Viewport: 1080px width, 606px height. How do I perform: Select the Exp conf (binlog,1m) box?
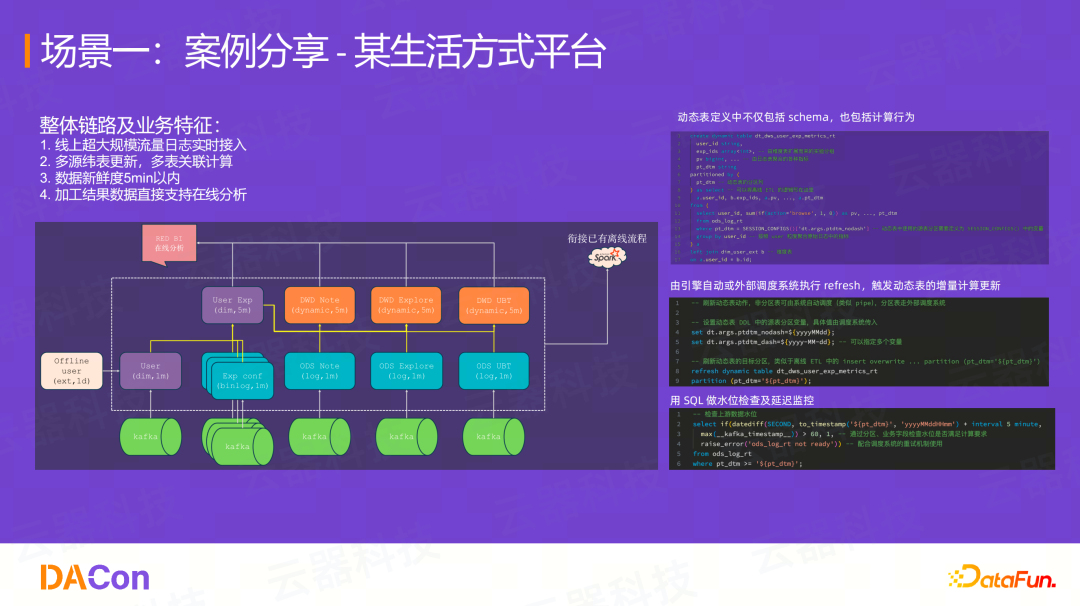pos(242,380)
